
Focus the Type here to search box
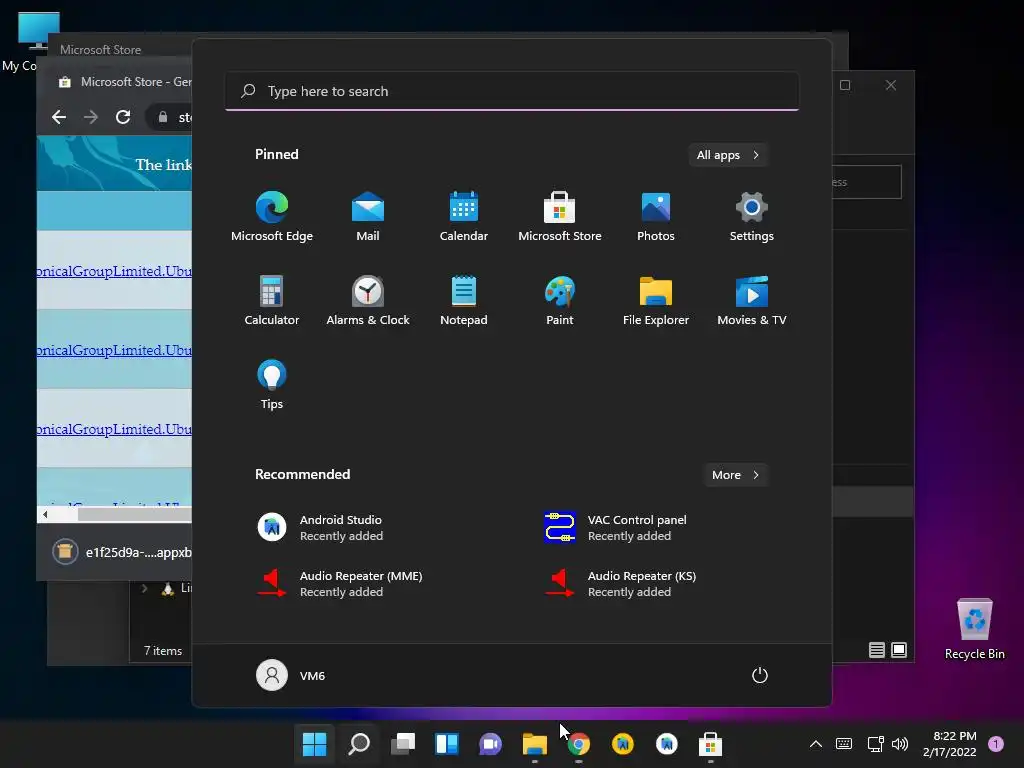[512, 91]
